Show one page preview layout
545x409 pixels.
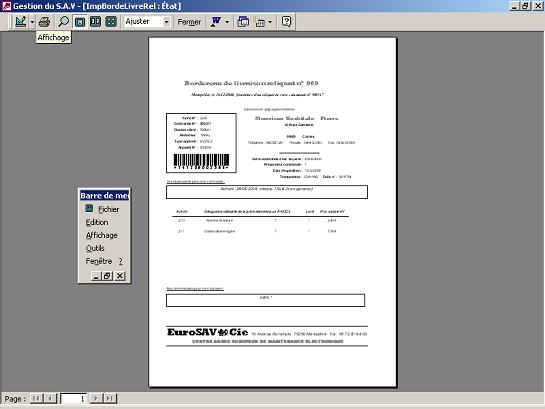(80, 22)
